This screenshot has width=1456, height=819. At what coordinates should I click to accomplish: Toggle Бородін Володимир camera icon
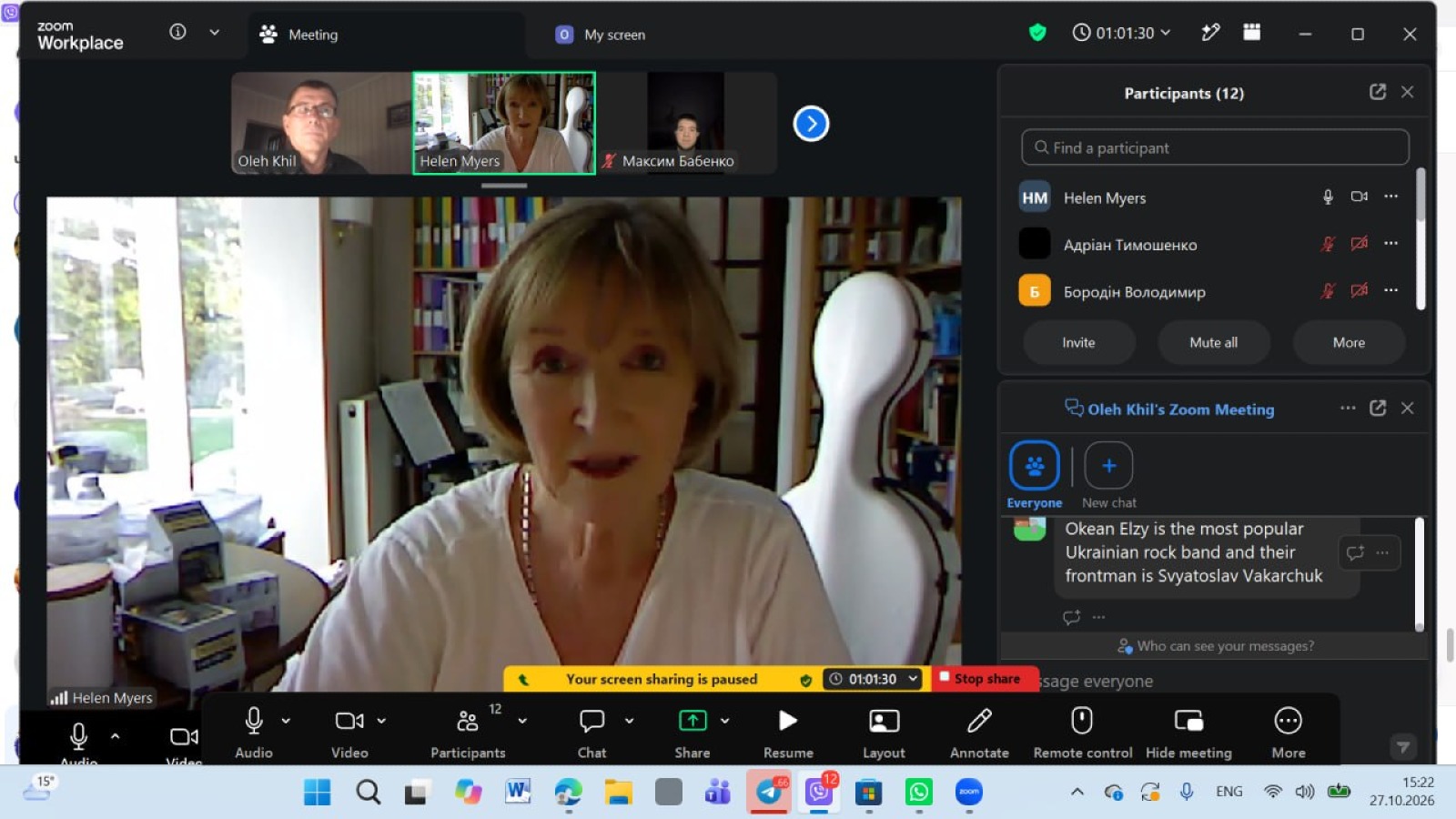coord(1359,291)
